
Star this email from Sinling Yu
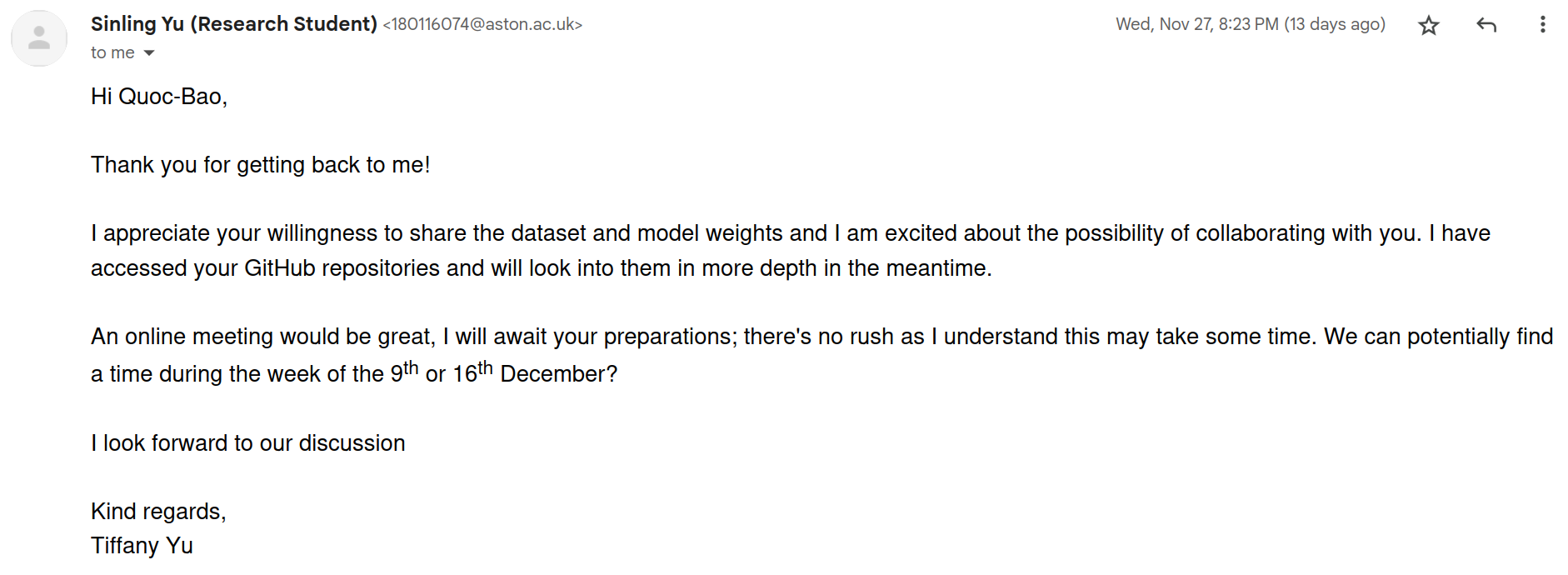coord(1429,26)
